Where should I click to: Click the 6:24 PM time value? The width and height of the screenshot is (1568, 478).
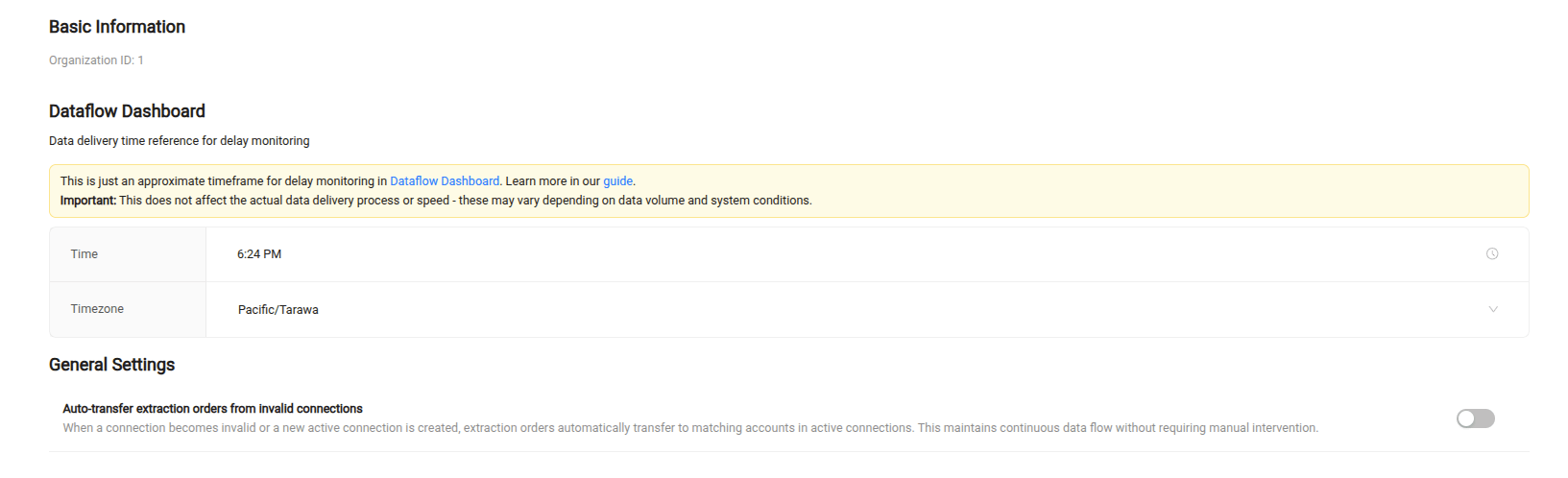(x=259, y=254)
